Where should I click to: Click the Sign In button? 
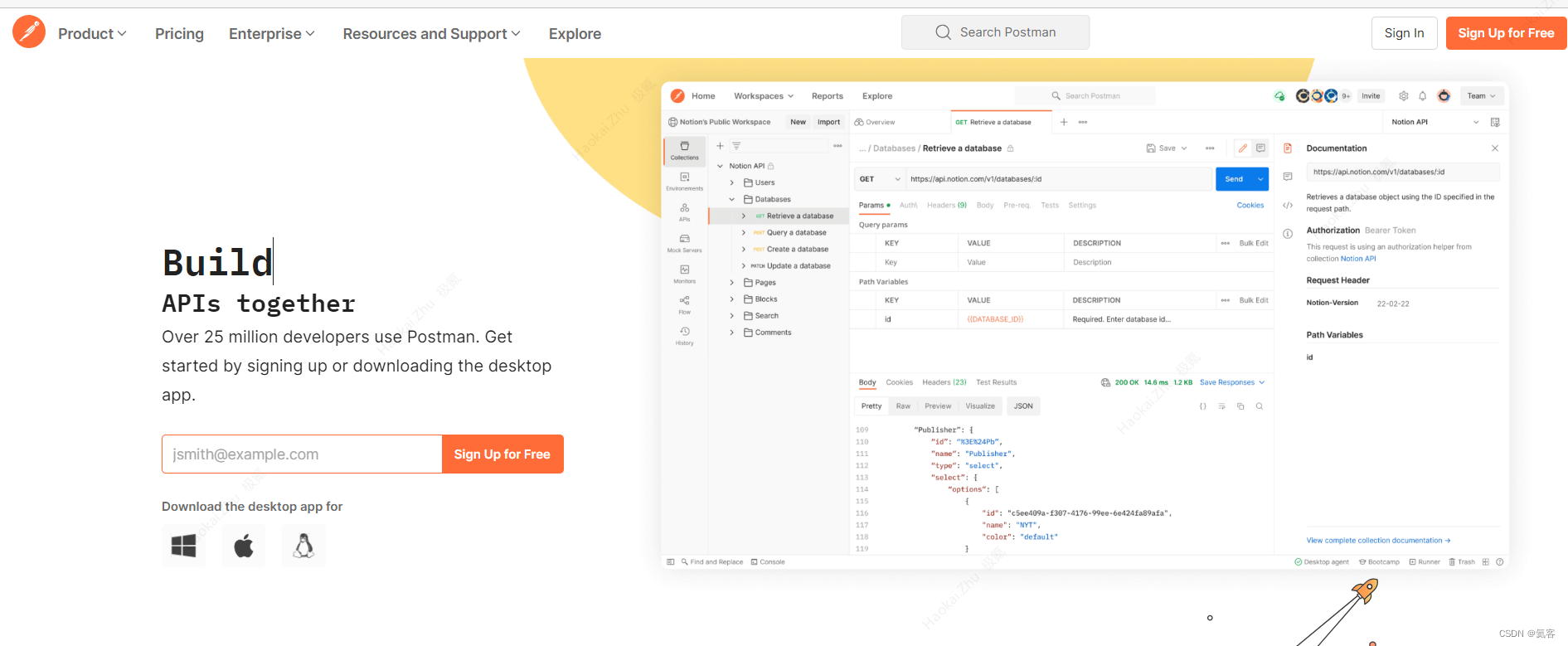tap(1404, 33)
